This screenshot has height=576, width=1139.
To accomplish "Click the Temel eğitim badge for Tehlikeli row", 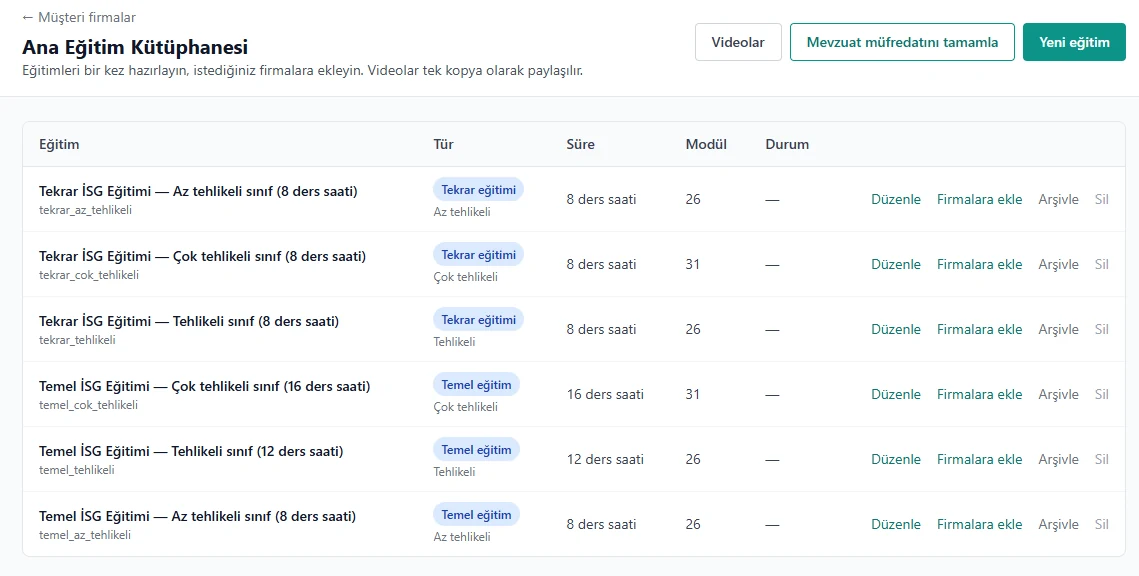I will (x=477, y=450).
